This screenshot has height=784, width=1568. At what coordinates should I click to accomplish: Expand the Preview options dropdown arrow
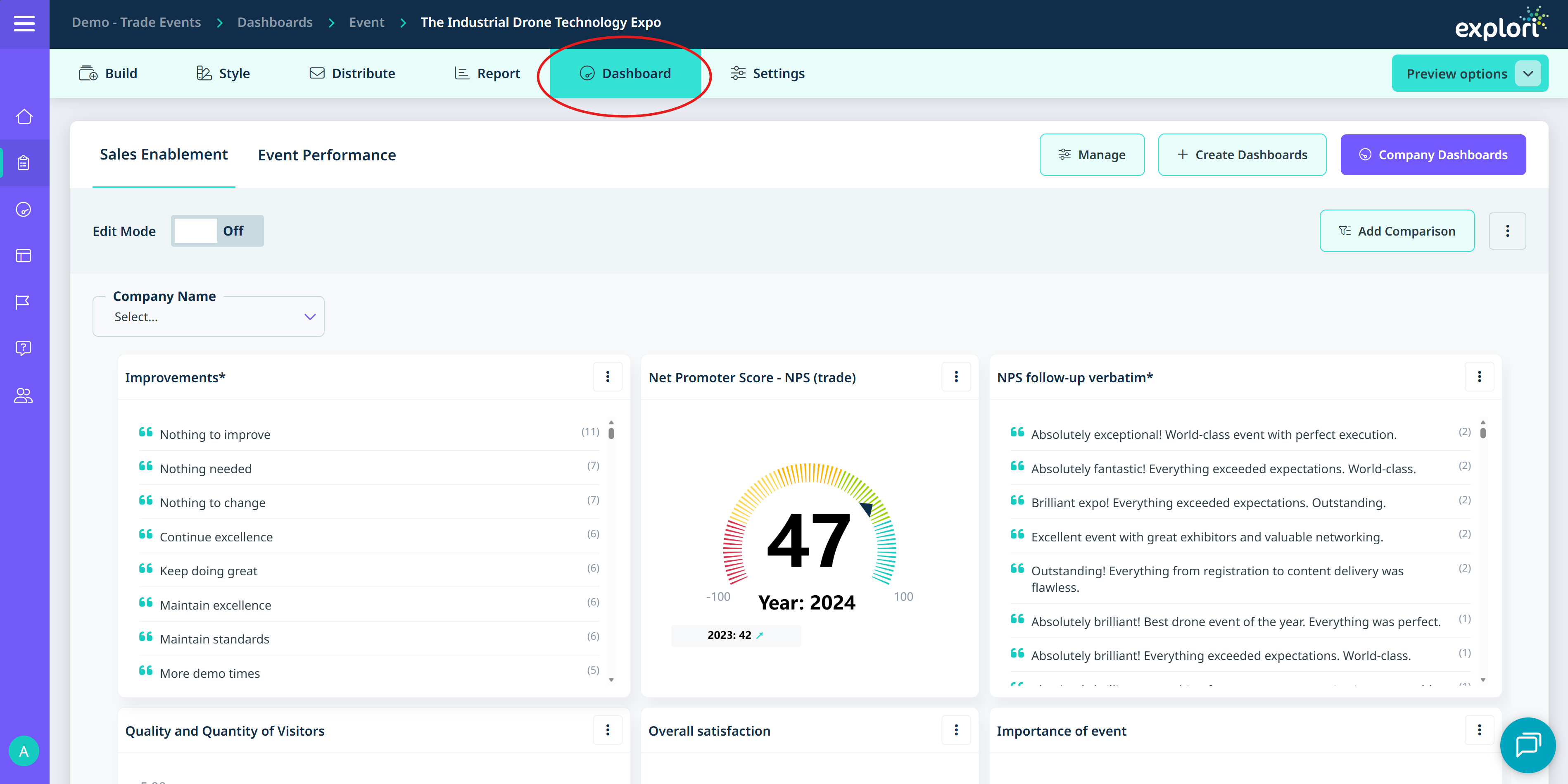click(x=1528, y=74)
